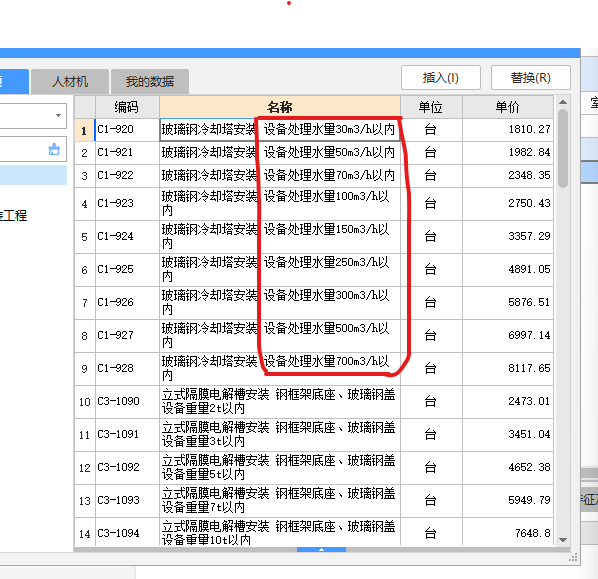Select code cell C1-924

pos(127,237)
